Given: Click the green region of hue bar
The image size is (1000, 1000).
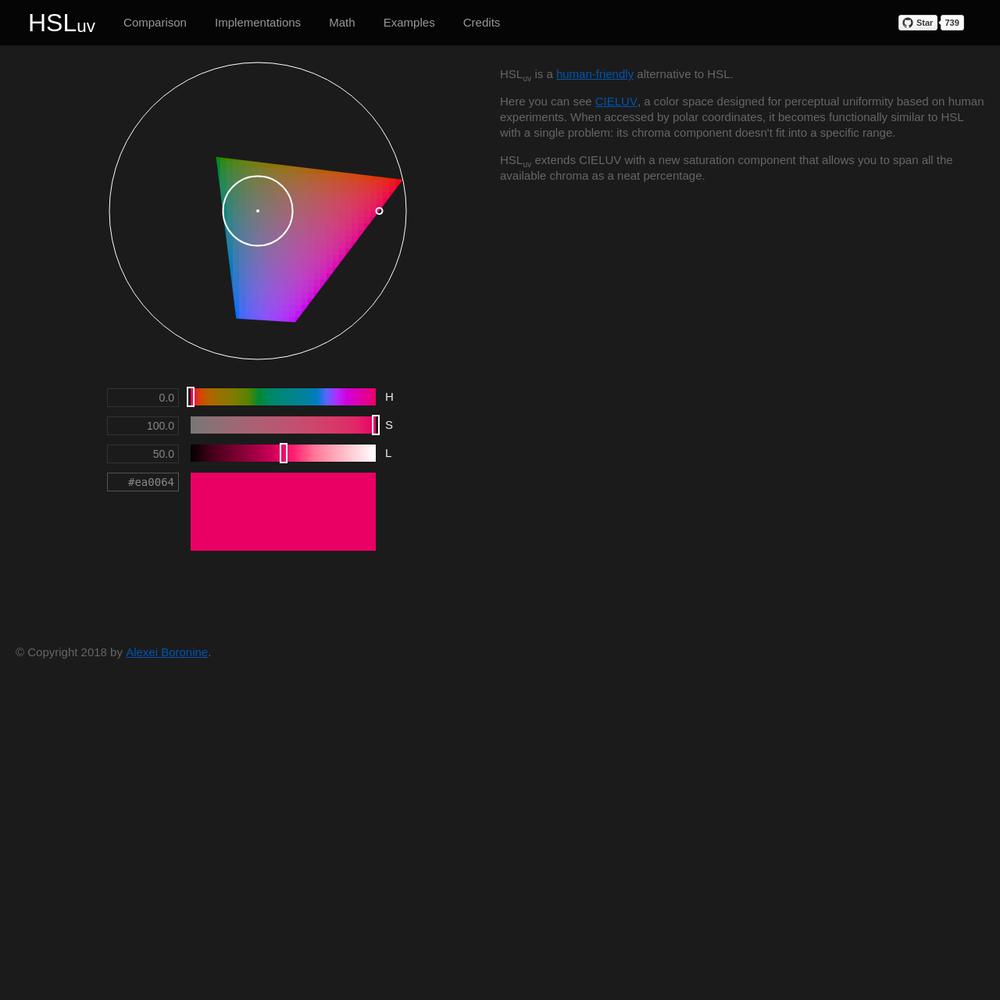Looking at the screenshot, I should point(258,397).
